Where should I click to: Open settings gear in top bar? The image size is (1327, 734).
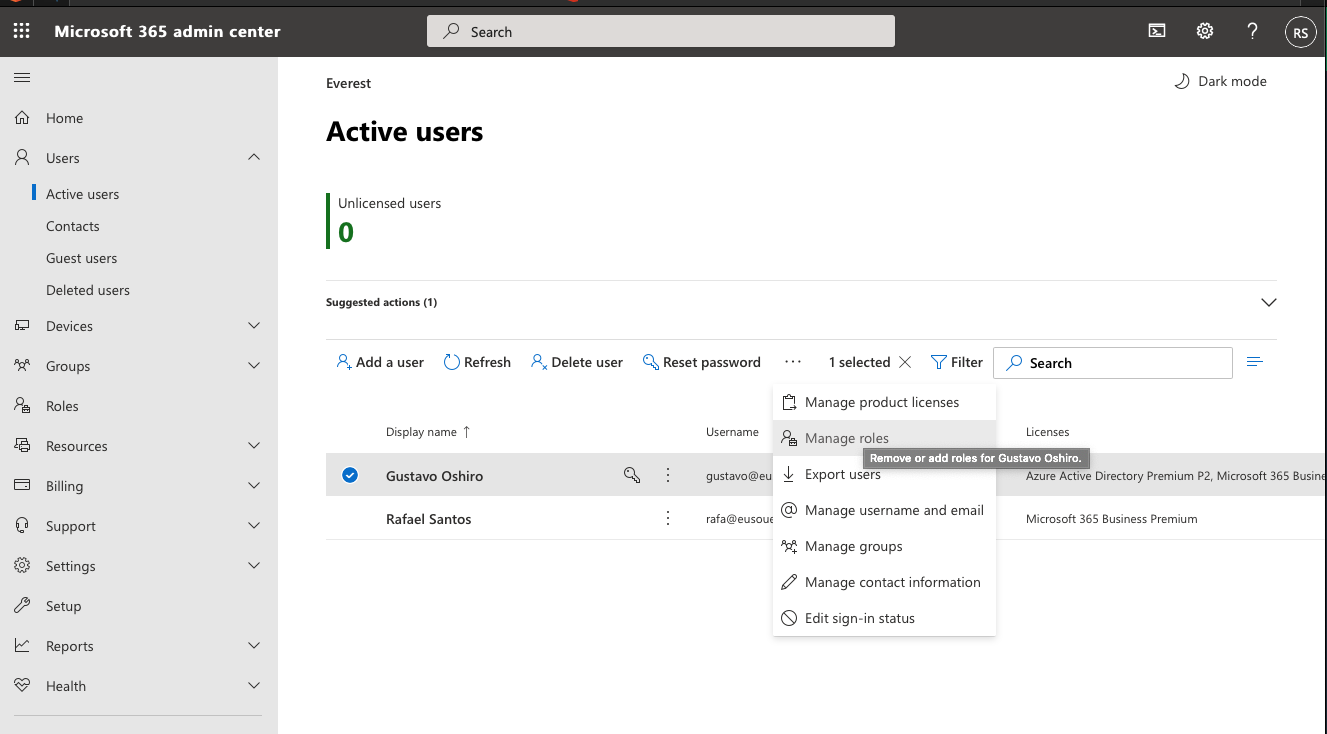(x=1205, y=31)
